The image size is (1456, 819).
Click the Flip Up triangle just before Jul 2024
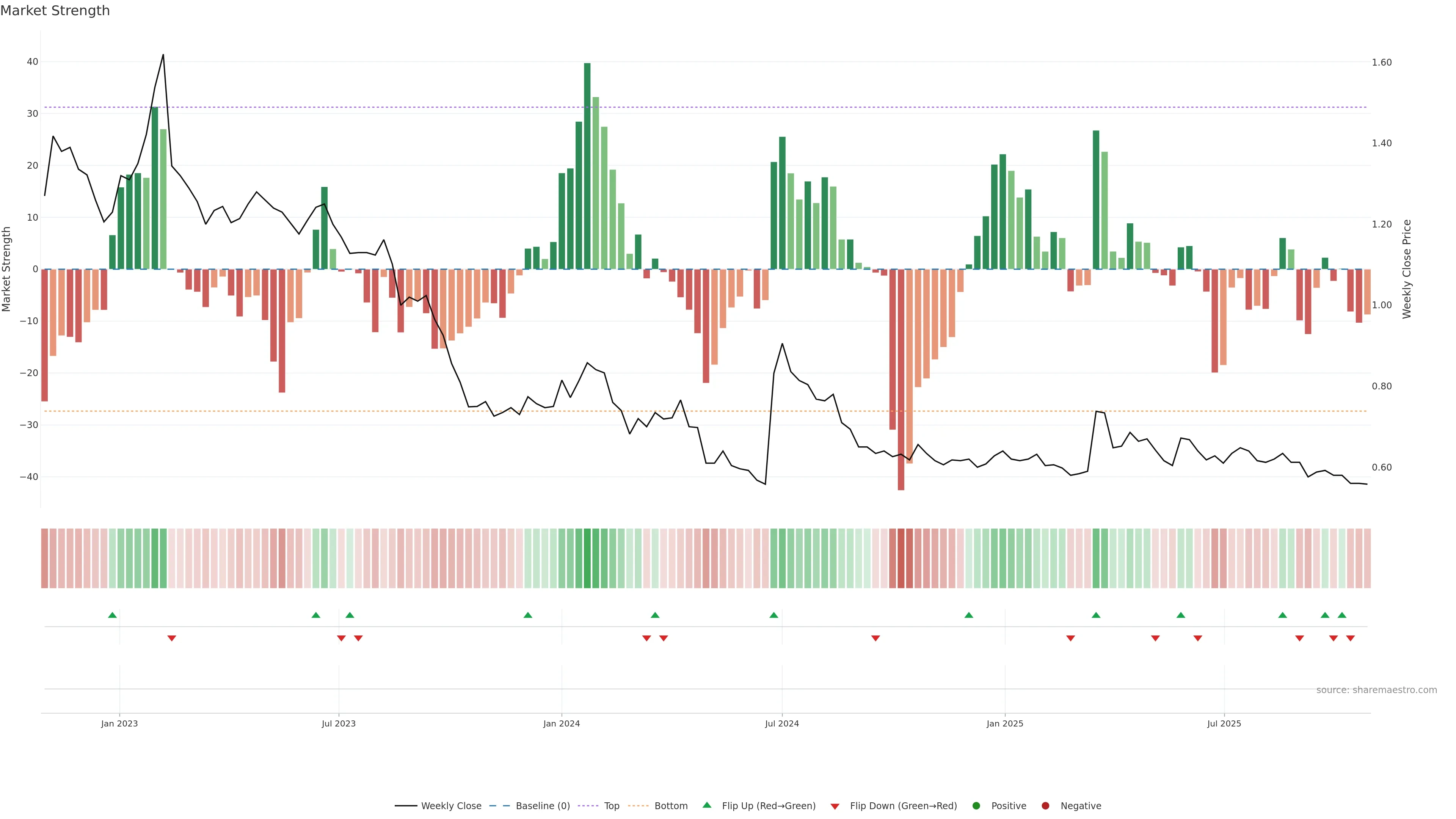coord(774,615)
